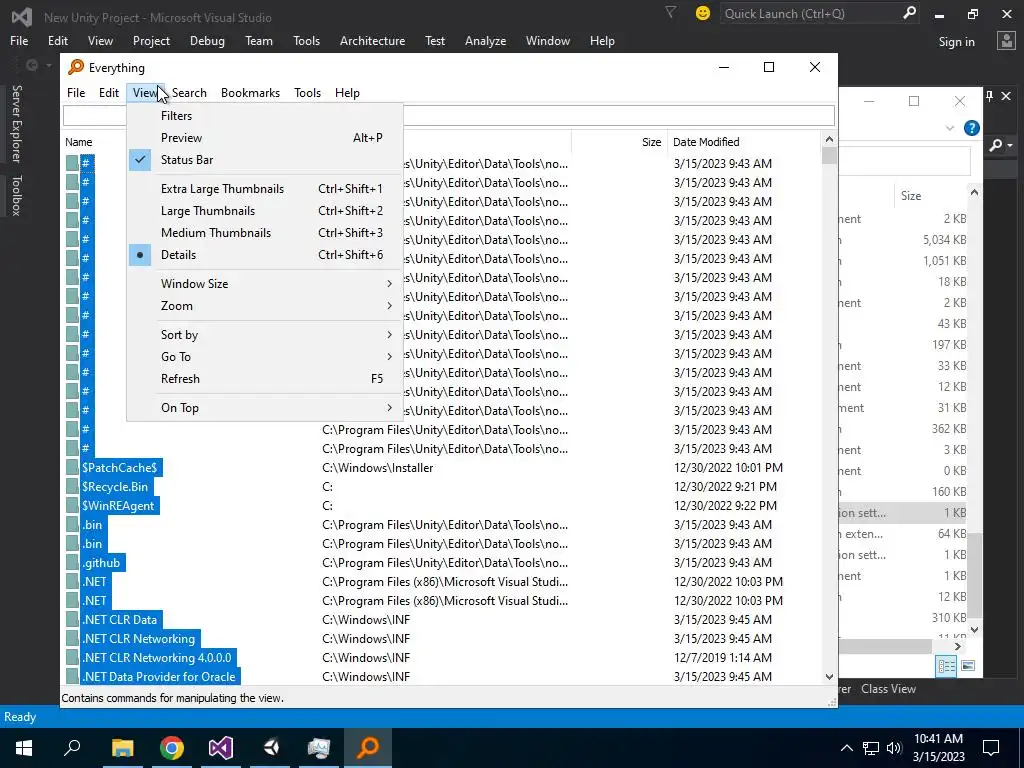
Task: Open Google Chrome from taskbar
Action: 172,748
